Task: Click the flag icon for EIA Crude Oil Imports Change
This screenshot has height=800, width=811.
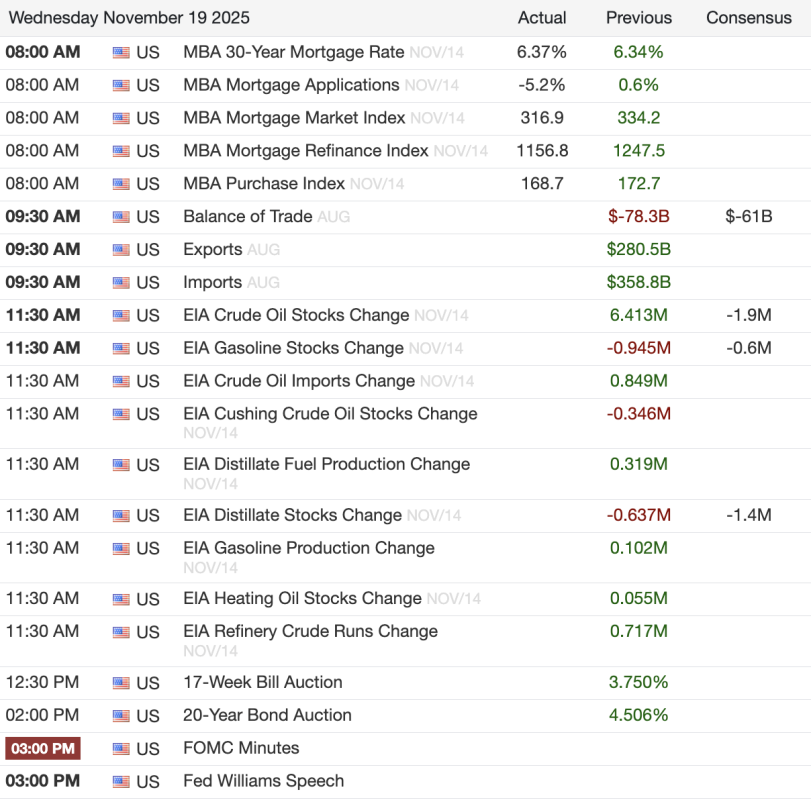Action: (121, 382)
